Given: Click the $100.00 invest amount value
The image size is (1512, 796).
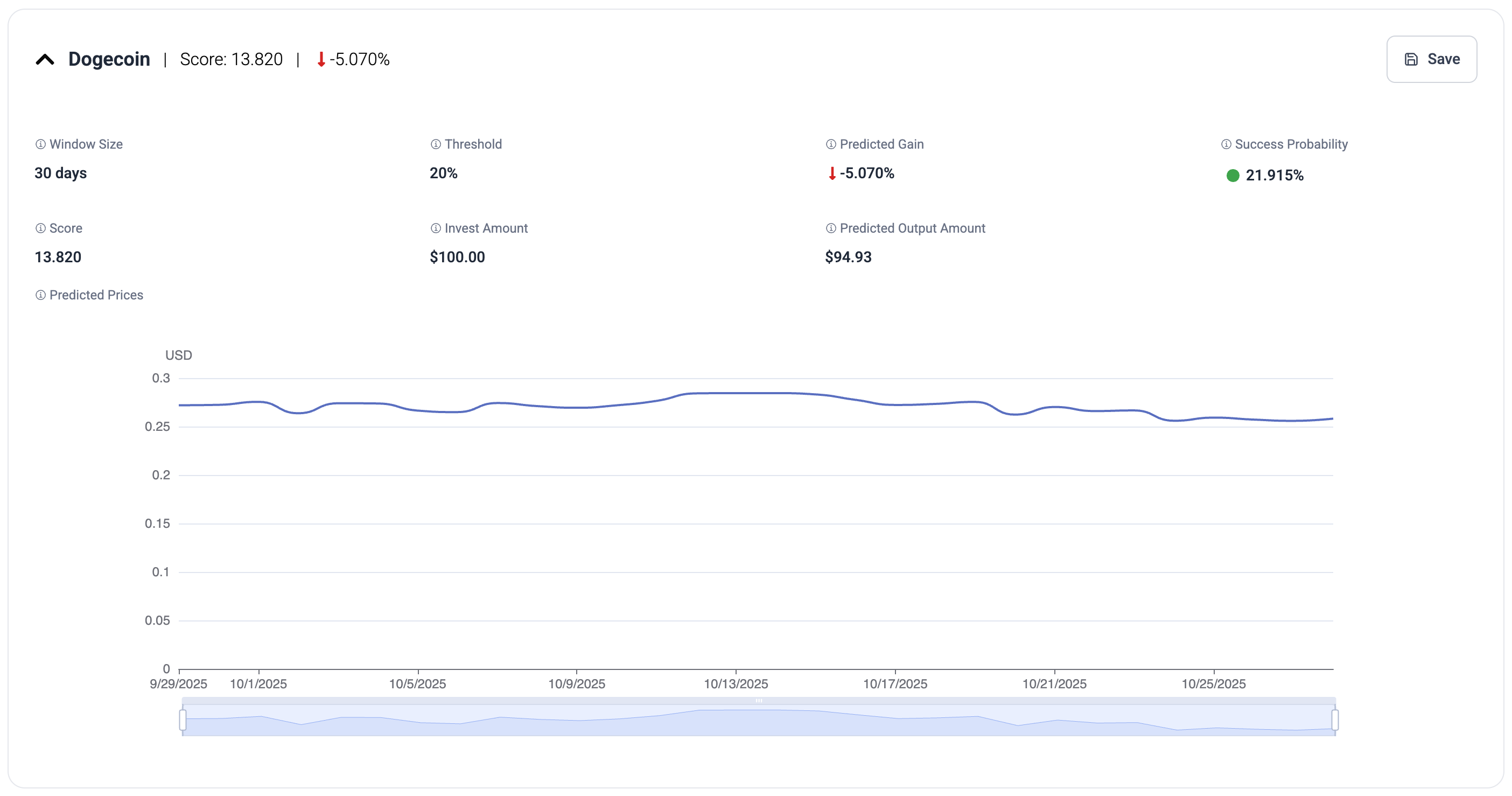Looking at the screenshot, I should pos(457,257).
